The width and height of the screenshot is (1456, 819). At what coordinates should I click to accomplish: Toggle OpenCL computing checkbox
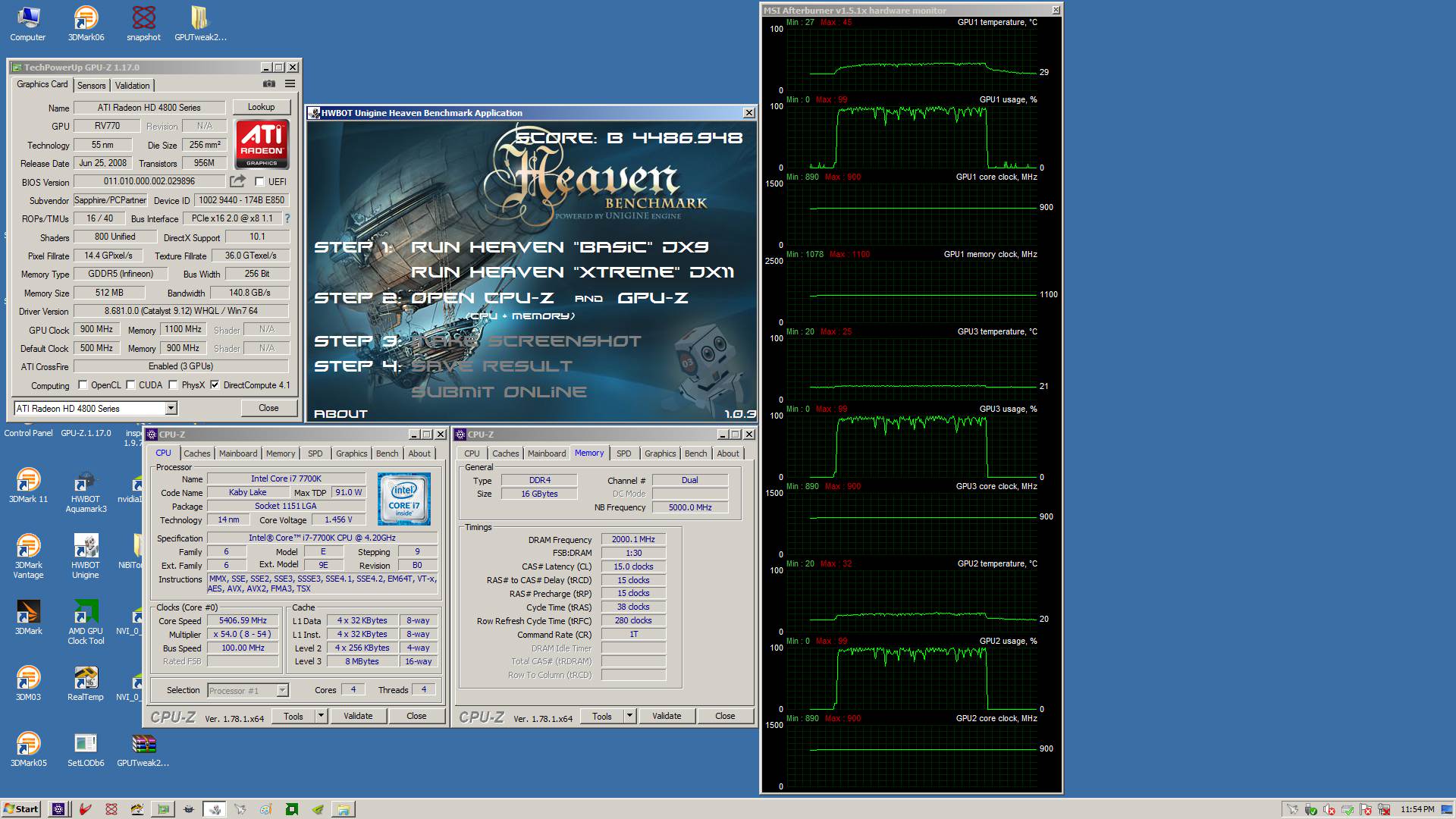coord(83,384)
